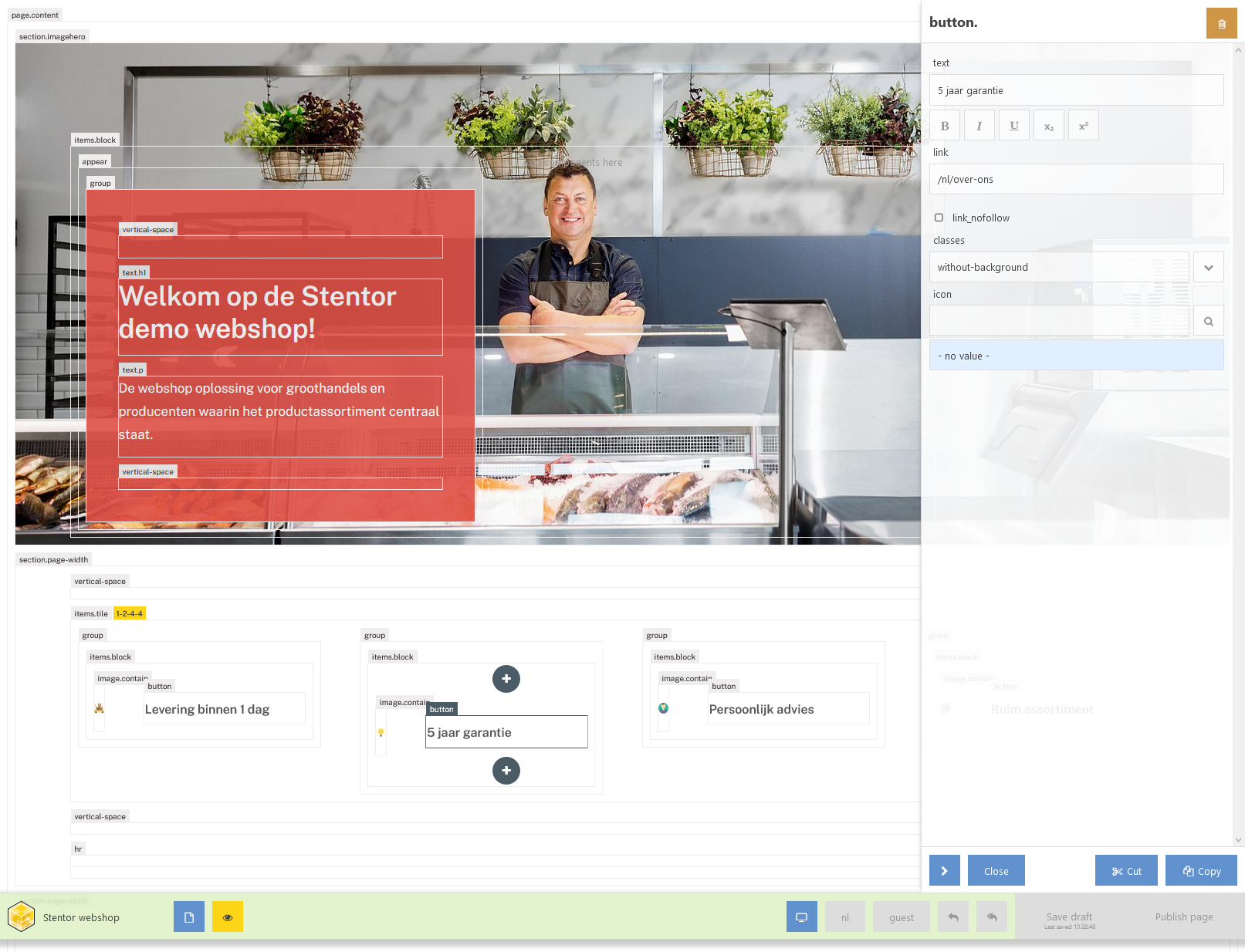
Task: Switch to the desktop monitor view
Action: 802,917
